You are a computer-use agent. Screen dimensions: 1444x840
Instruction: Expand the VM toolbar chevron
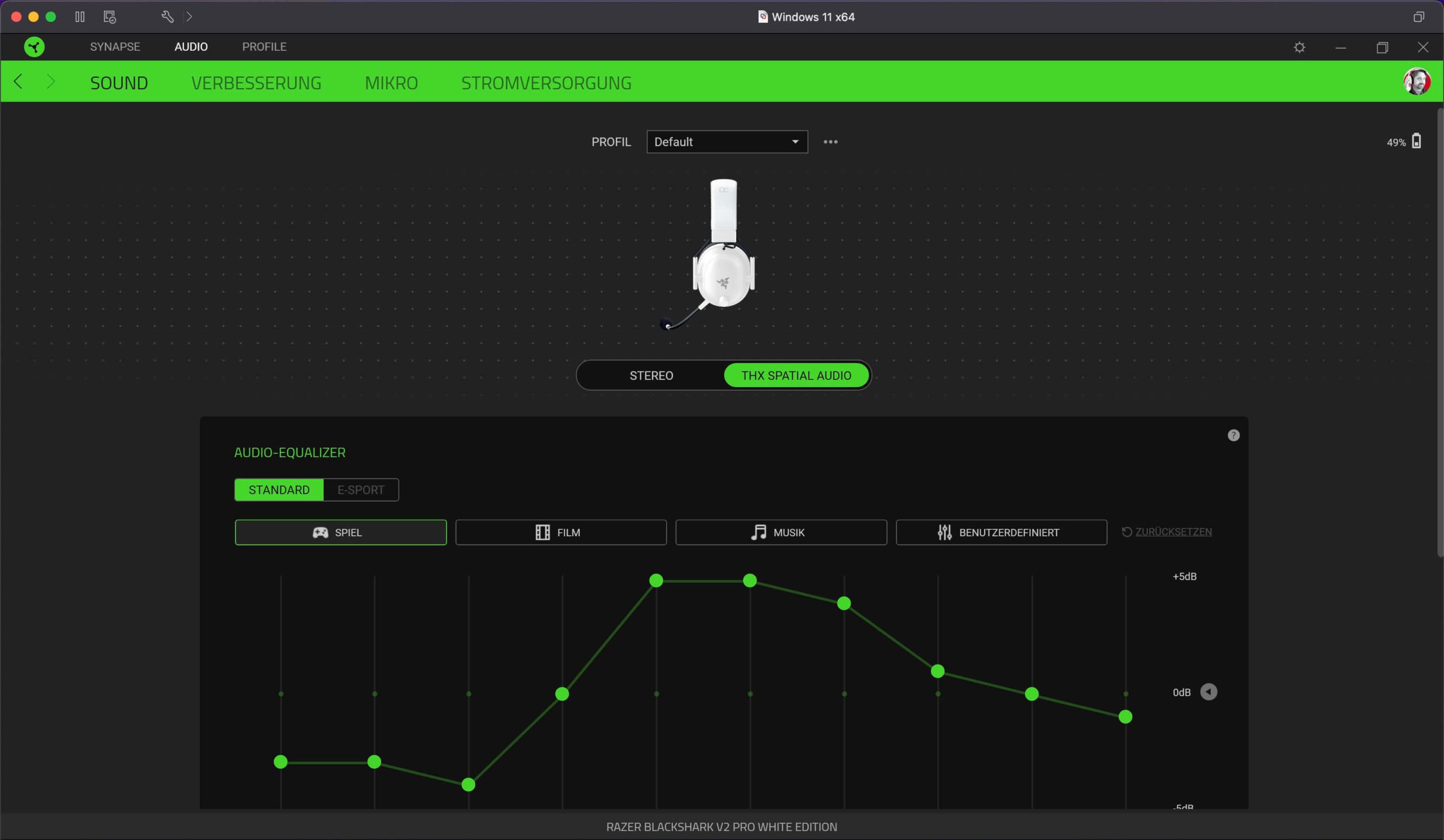click(189, 16)
